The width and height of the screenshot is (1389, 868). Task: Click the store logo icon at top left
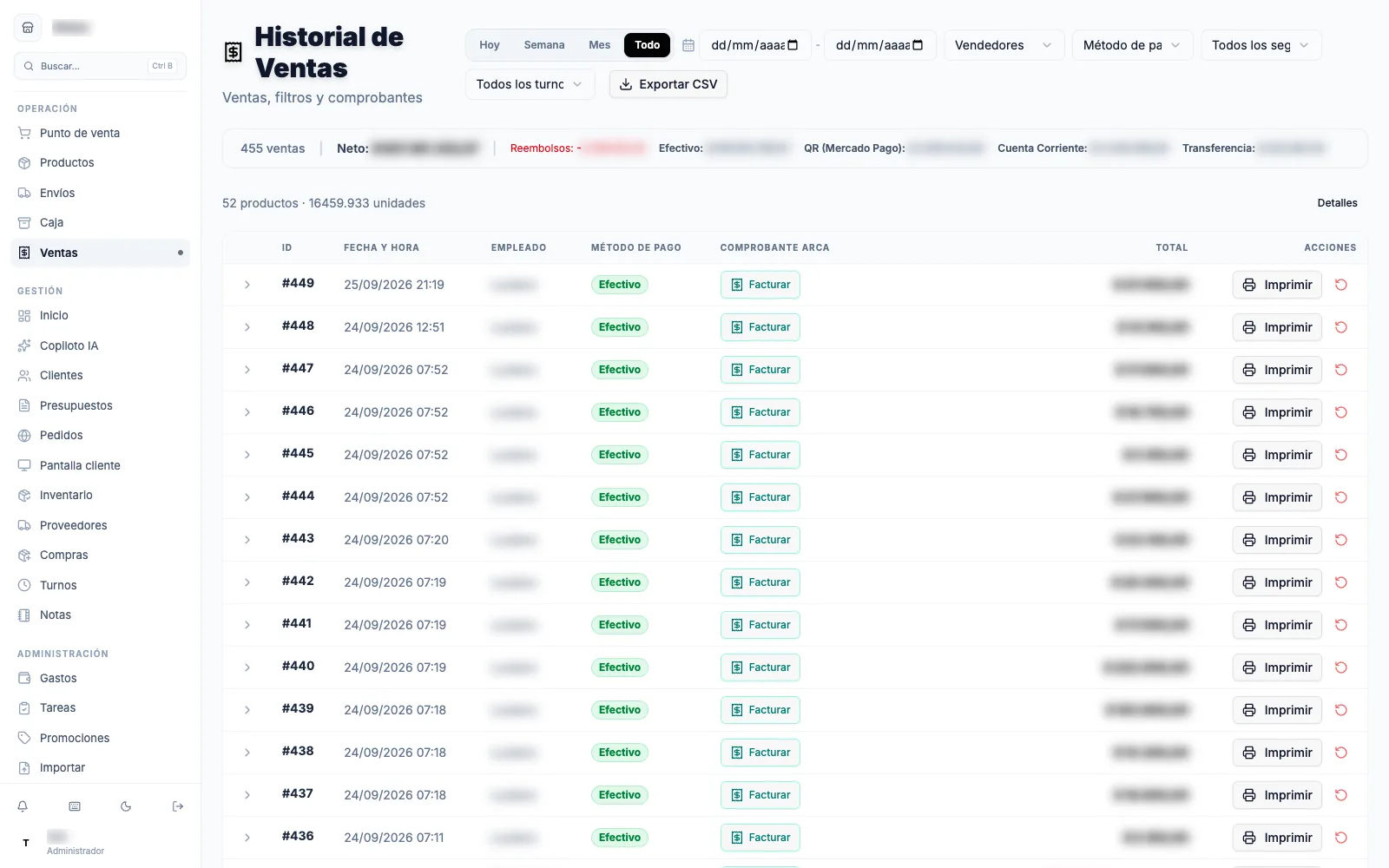28,28
